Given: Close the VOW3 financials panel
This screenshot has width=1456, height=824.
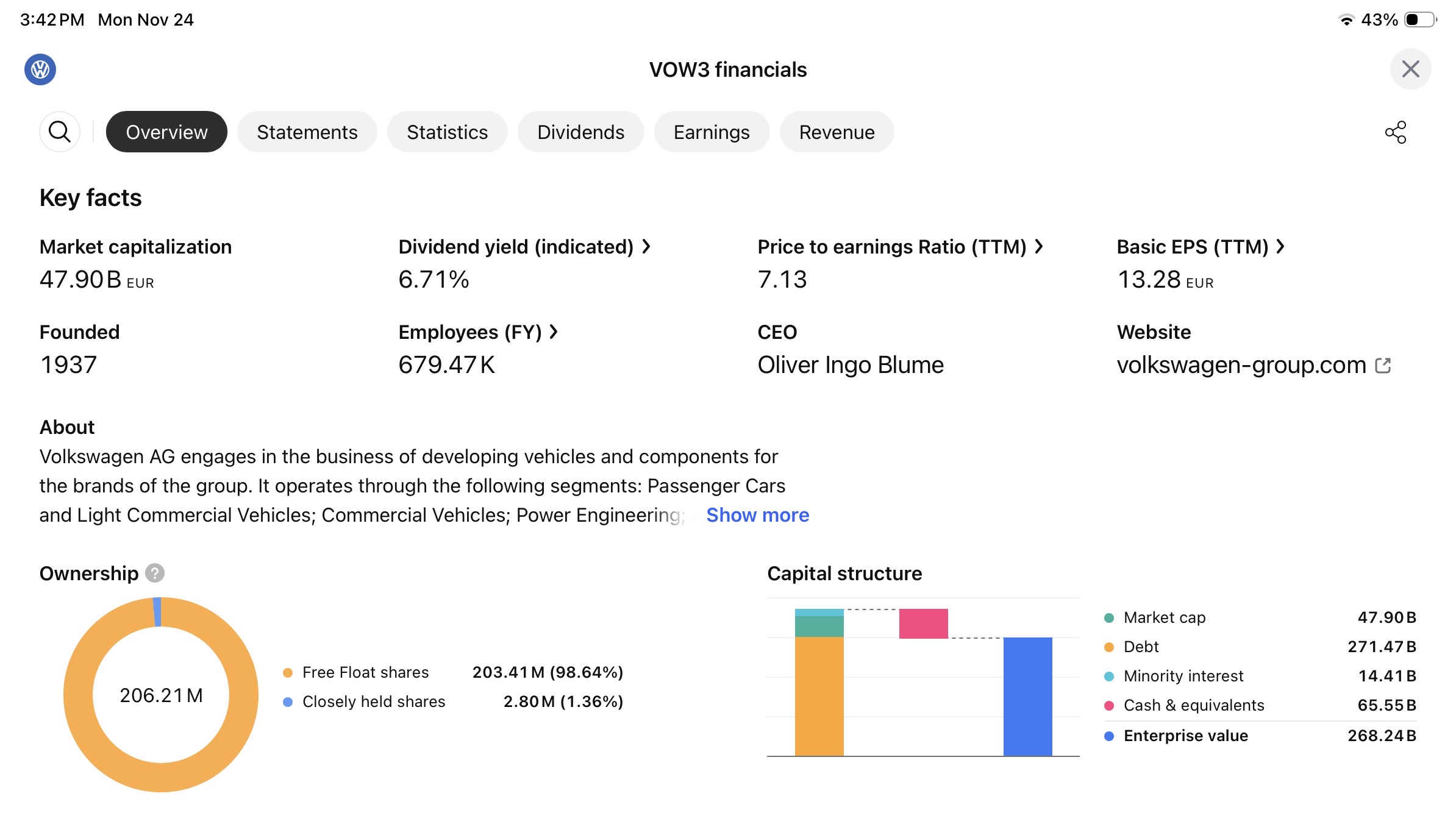Looking at the screenshot, I should tap(1410, 69).
